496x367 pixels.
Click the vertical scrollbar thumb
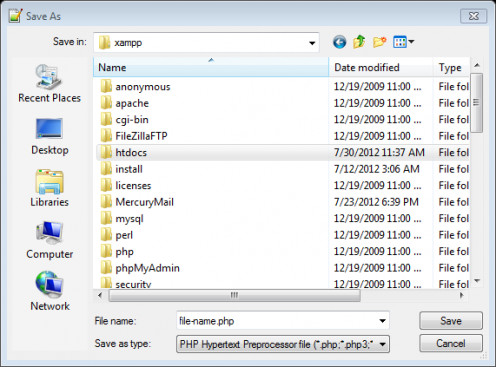pyautogui.click(x=477, y=103)
